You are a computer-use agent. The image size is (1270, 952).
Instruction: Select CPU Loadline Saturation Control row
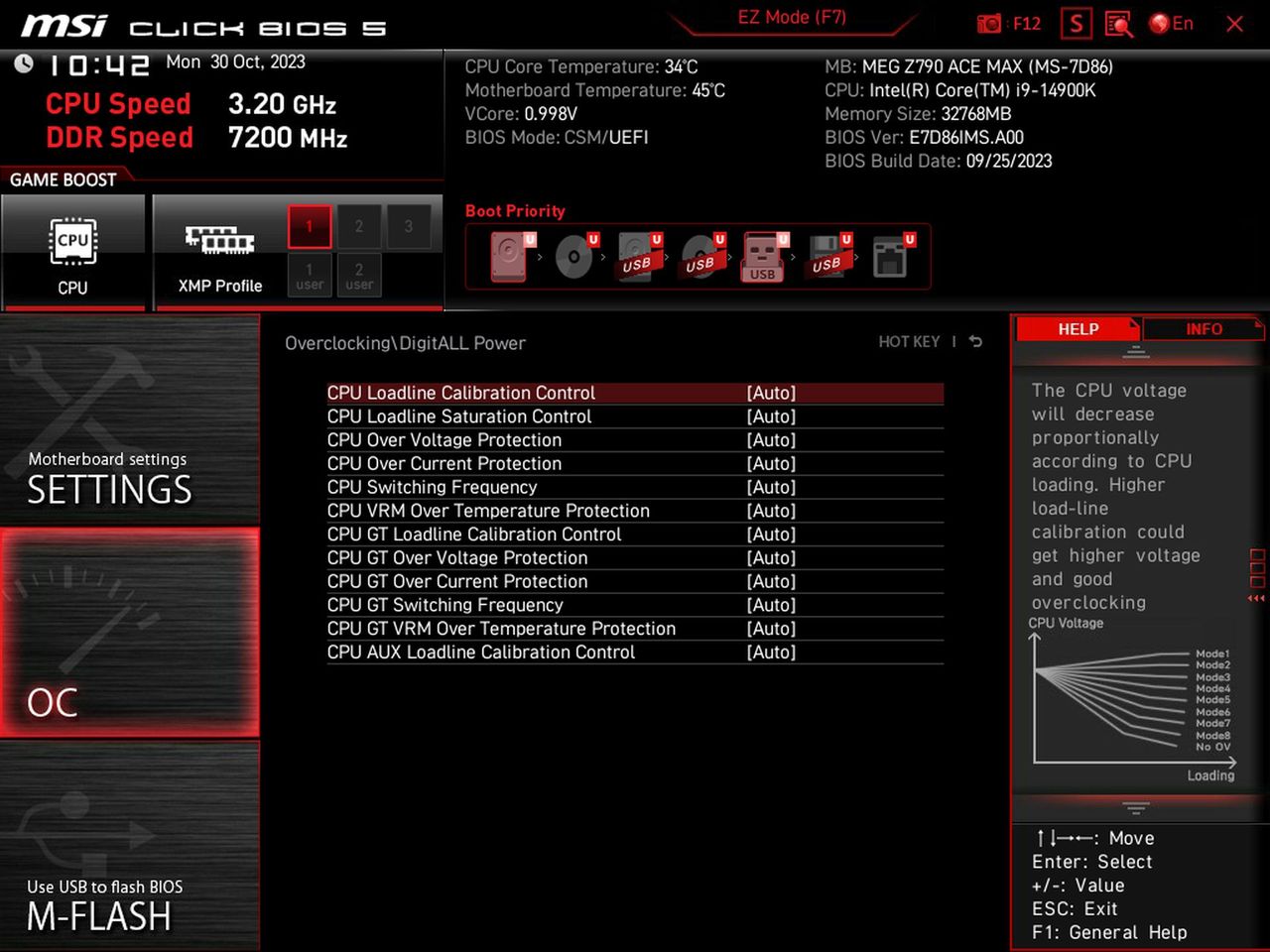coord(635,416)
